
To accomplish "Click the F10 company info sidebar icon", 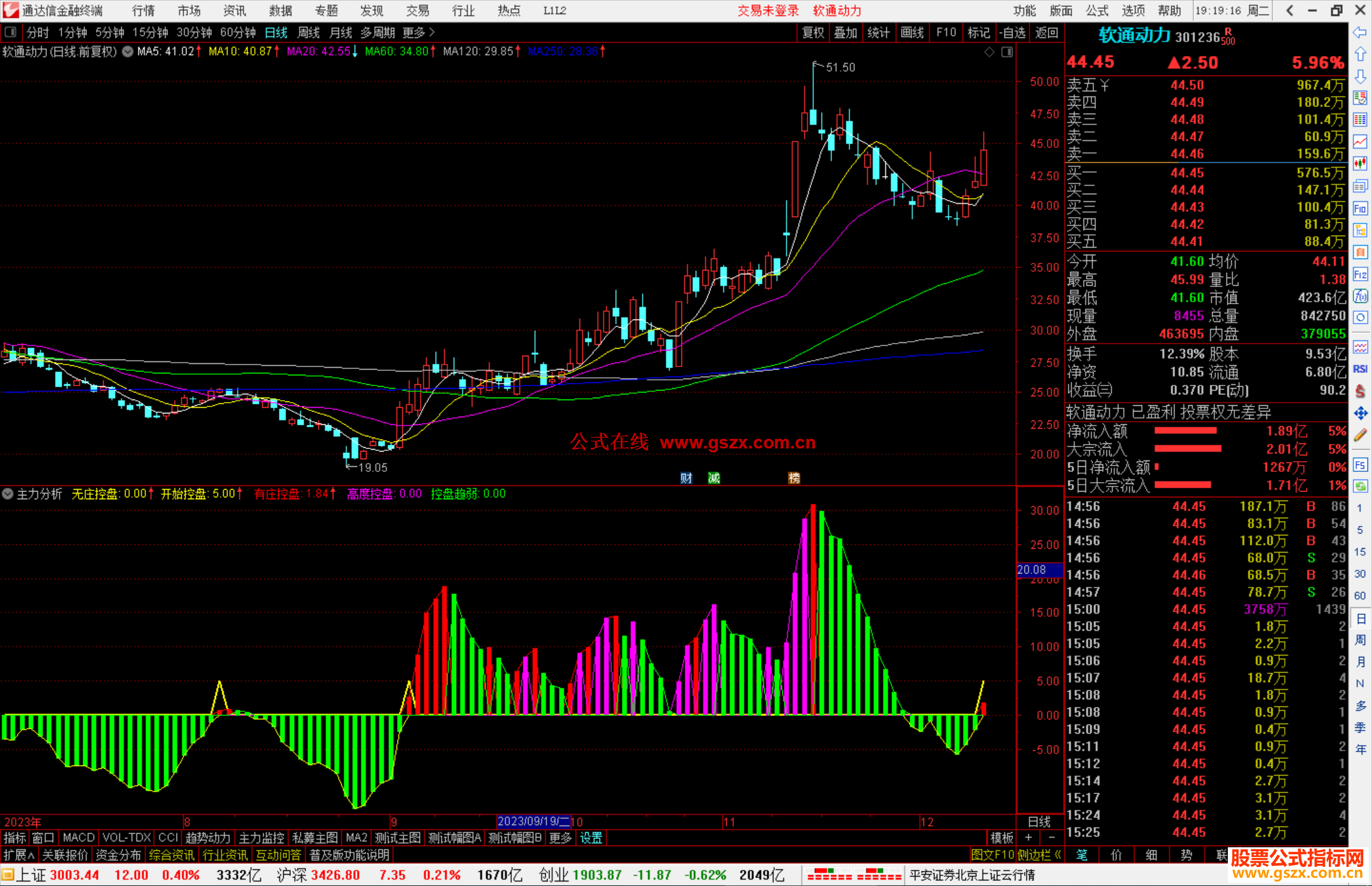I will pyautogui.click(x=1360, y=209).
